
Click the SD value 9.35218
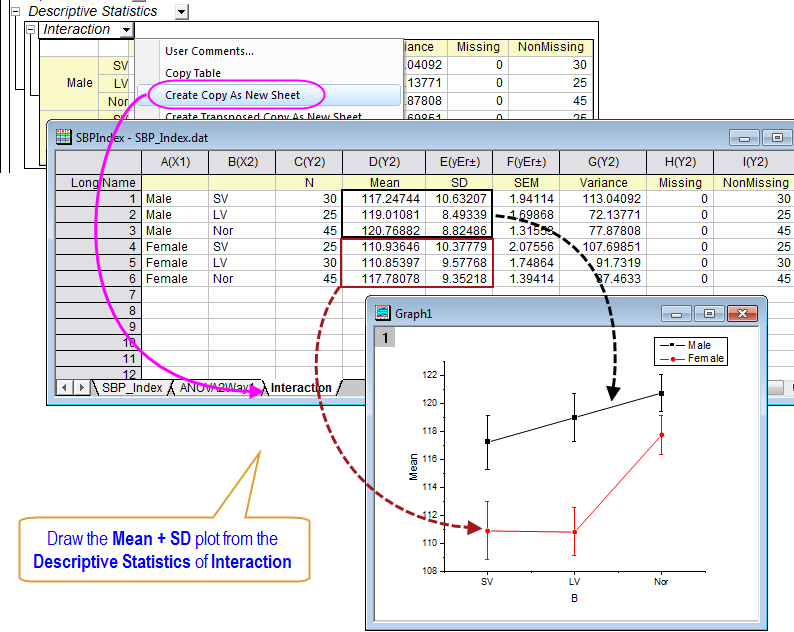(459, 279)
